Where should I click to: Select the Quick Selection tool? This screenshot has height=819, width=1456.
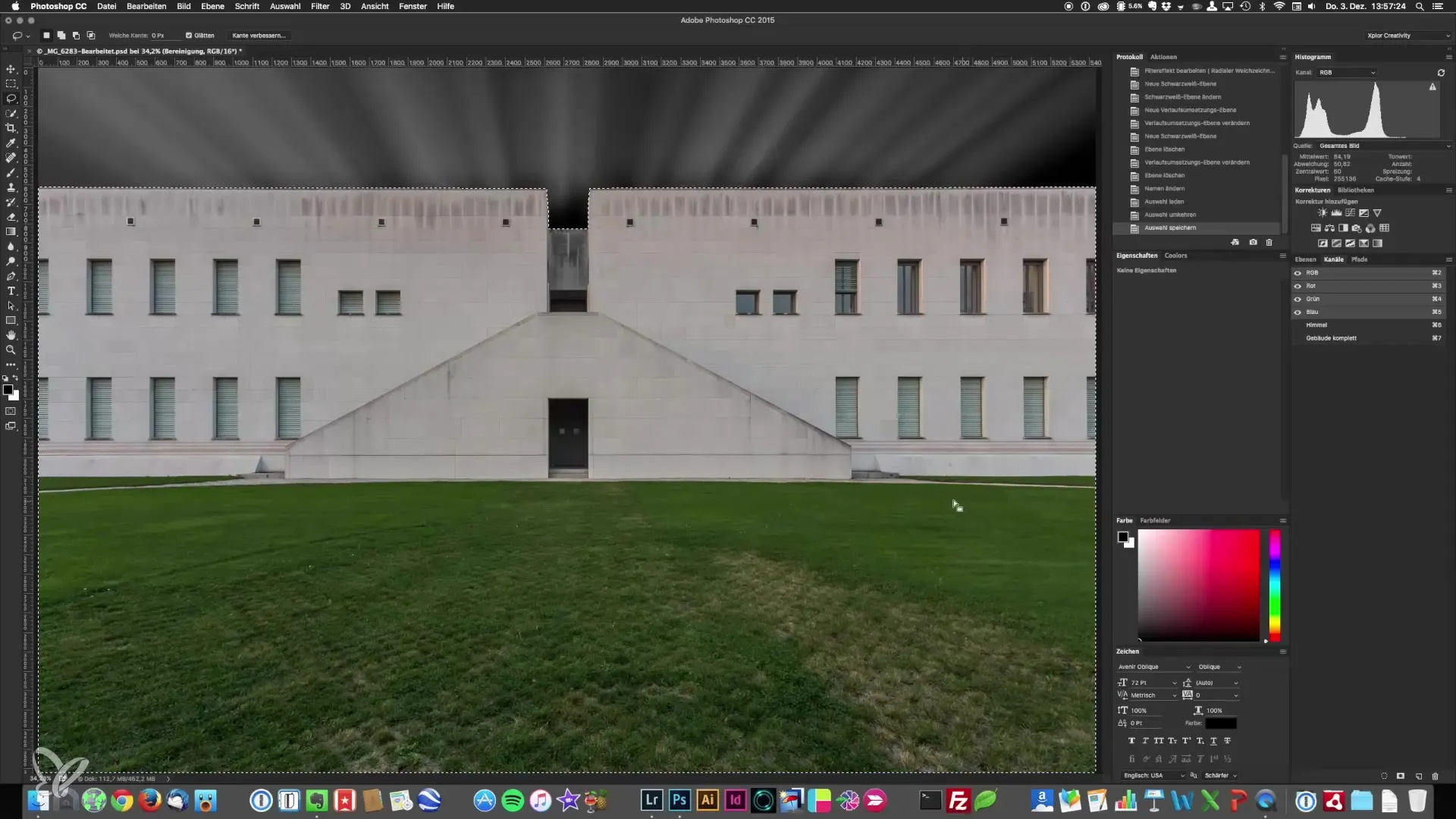[x=11, y=114]
